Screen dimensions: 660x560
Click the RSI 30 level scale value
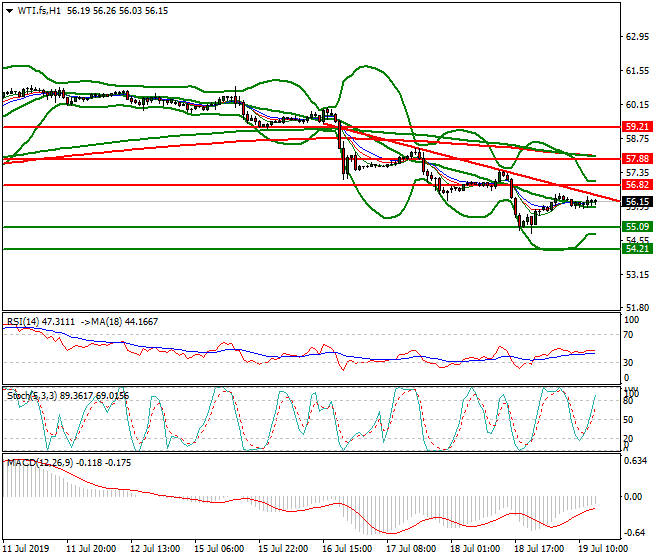628,363
